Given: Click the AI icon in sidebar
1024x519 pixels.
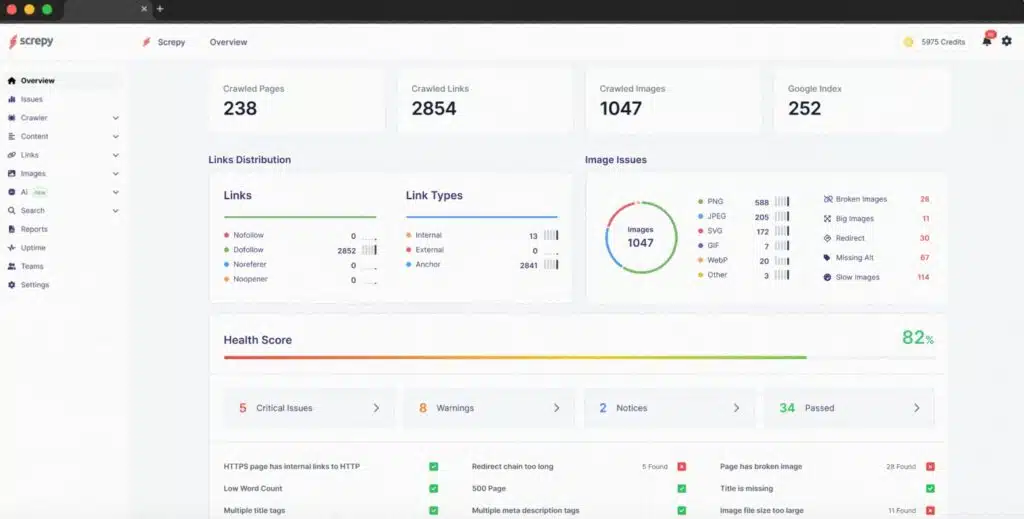Looking at the screenshot, I should (x=11, y=193).
